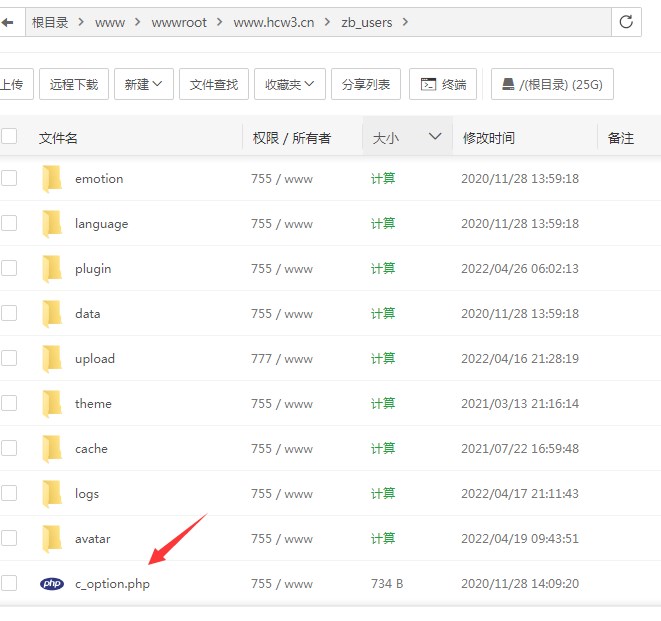Click the 上传 upload button
Image resolution: width=661 pixels, height=621 pixels.
[16, 84]
